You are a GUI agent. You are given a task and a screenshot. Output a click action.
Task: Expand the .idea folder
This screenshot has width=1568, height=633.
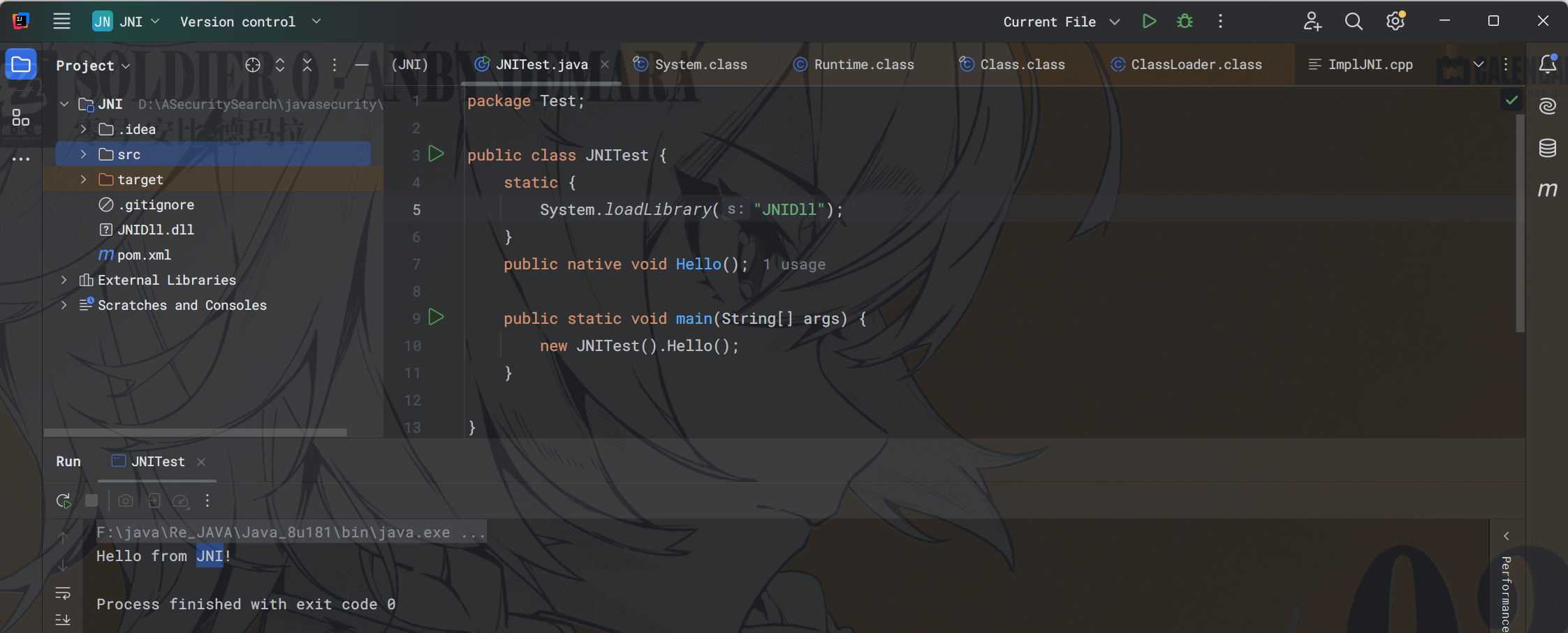(83, 129)
